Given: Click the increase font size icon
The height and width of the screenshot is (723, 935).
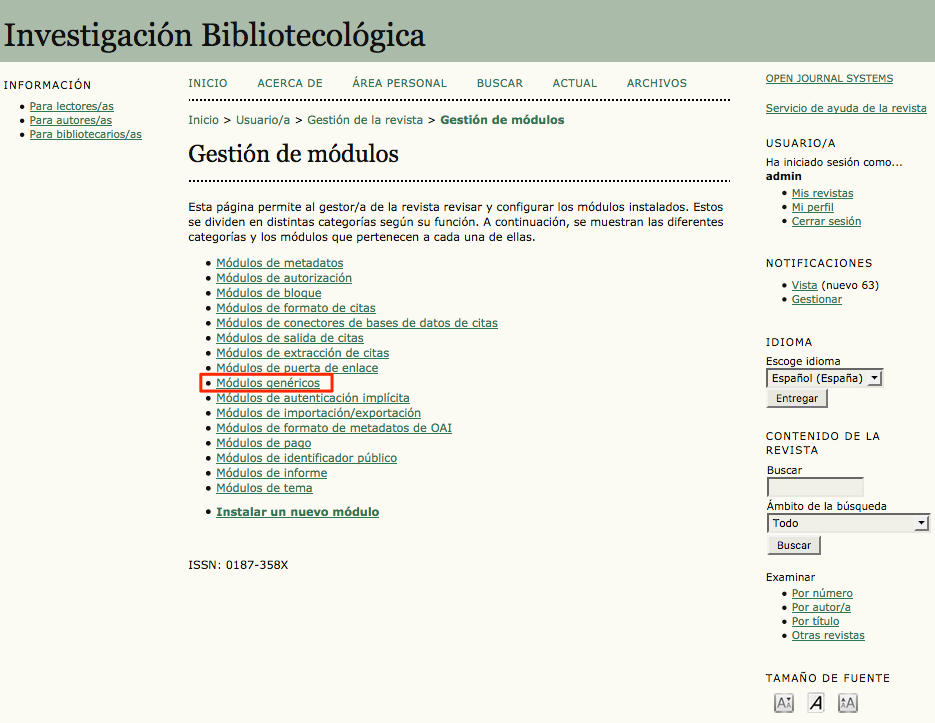Looking at the screenshot, I should click(848, 703).
